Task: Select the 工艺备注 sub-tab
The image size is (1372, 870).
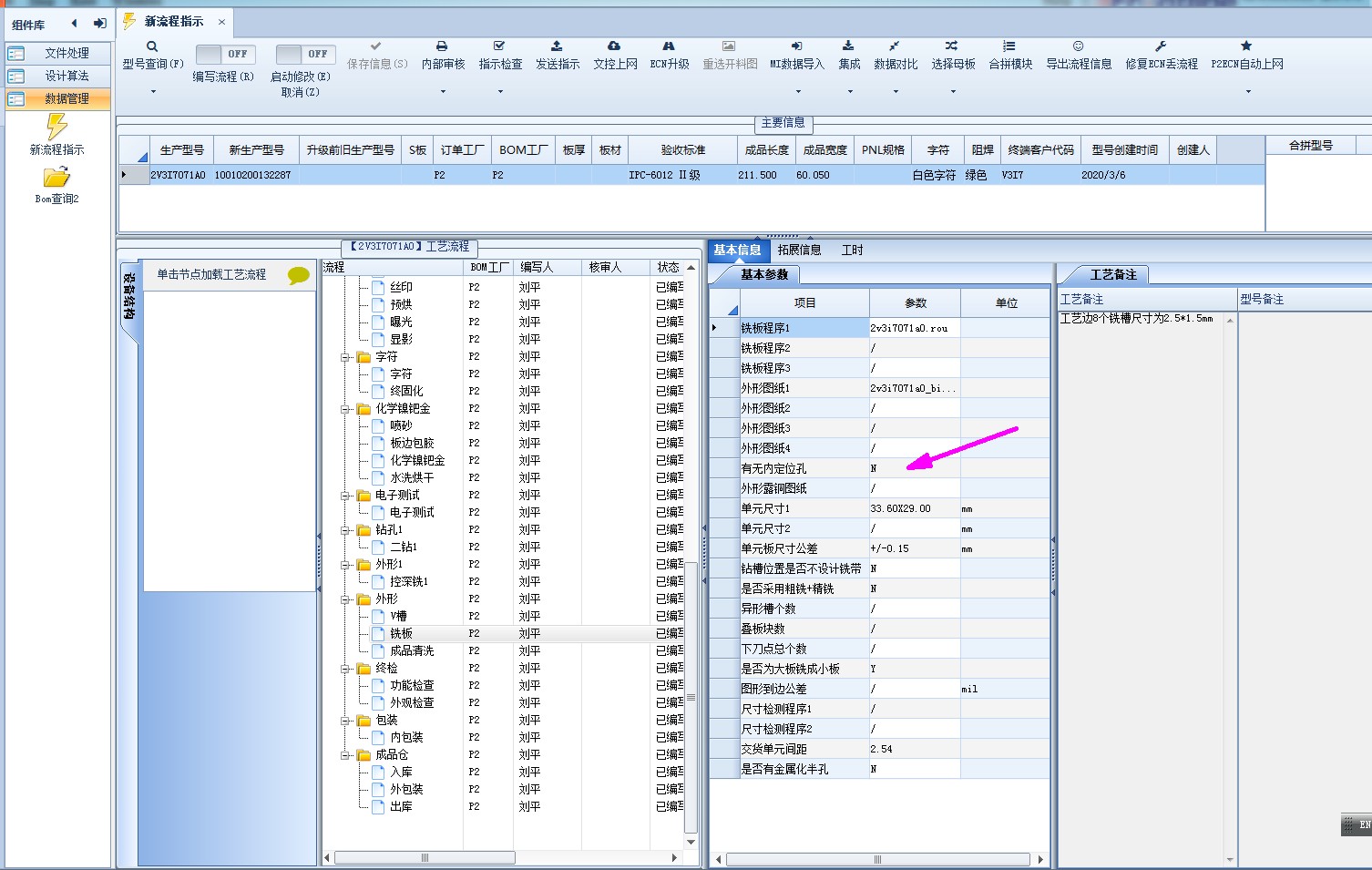Action: coord(1112,274)
